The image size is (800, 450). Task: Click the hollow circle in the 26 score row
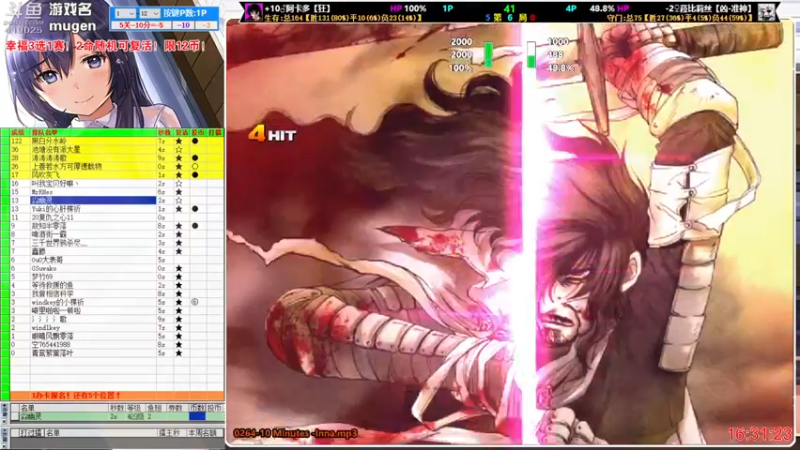[x=195, y=166]
